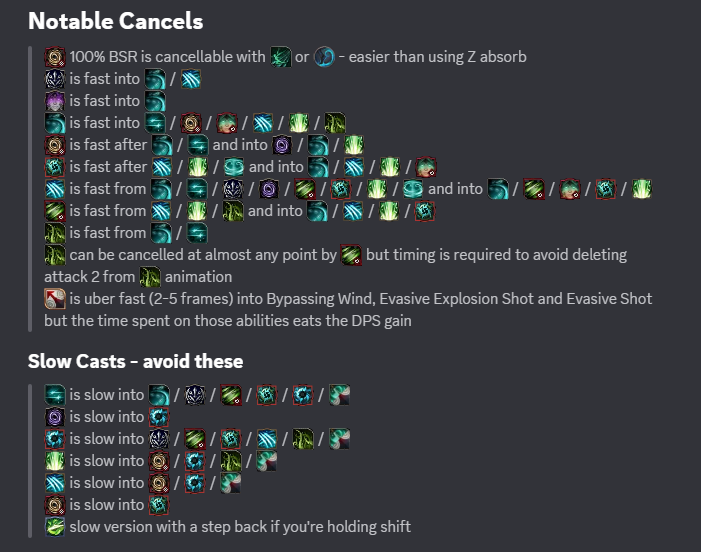Click the dark green icon before "can be cancelled"

(55, 255)
